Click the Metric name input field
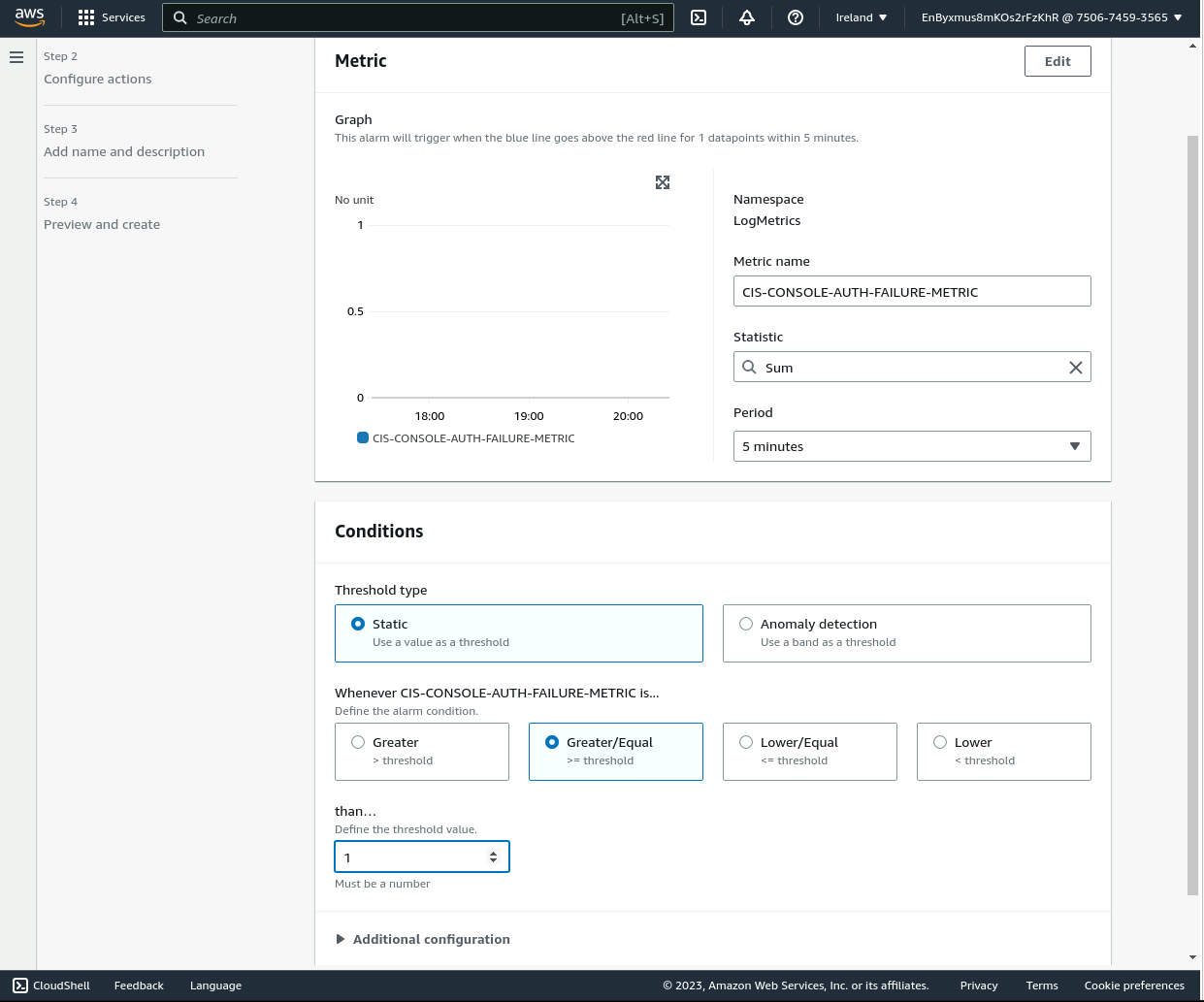 [911, 292]
